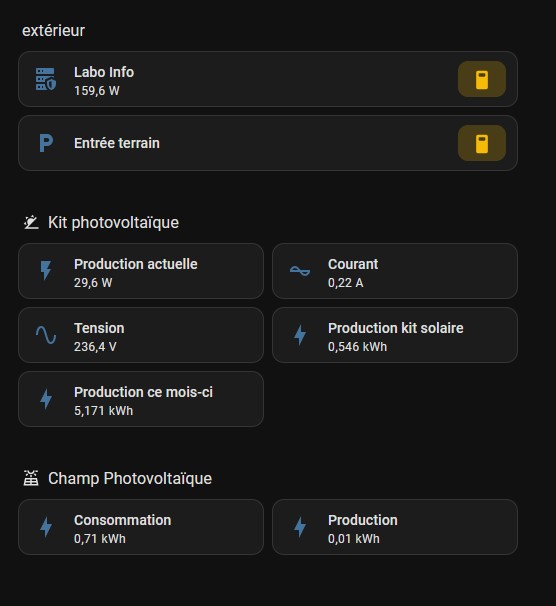This screenshot has height=606, width=556.
Task: Open Production ce mois-ci 5,171 kWh card
Action: click(141, 399)
